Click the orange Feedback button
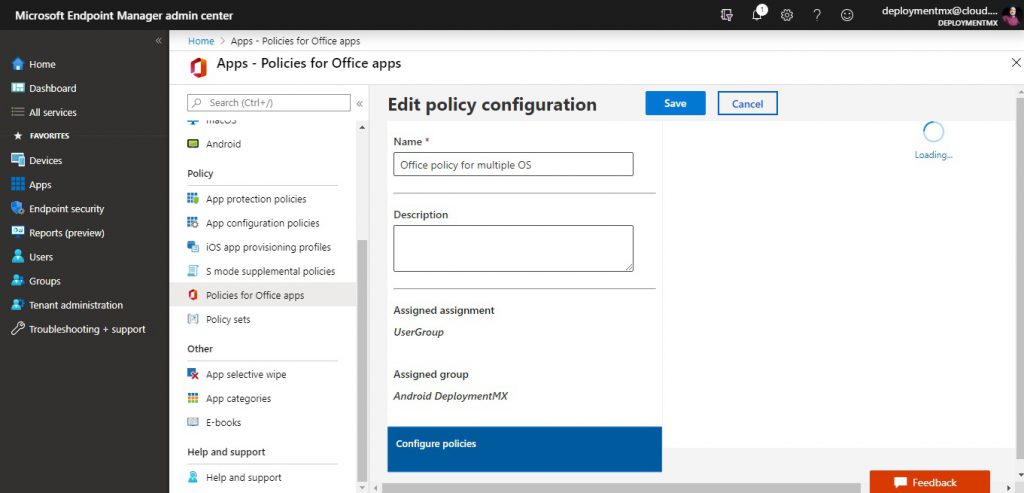The height and width of the screenshot is (493, 1024). coord(929,482)
